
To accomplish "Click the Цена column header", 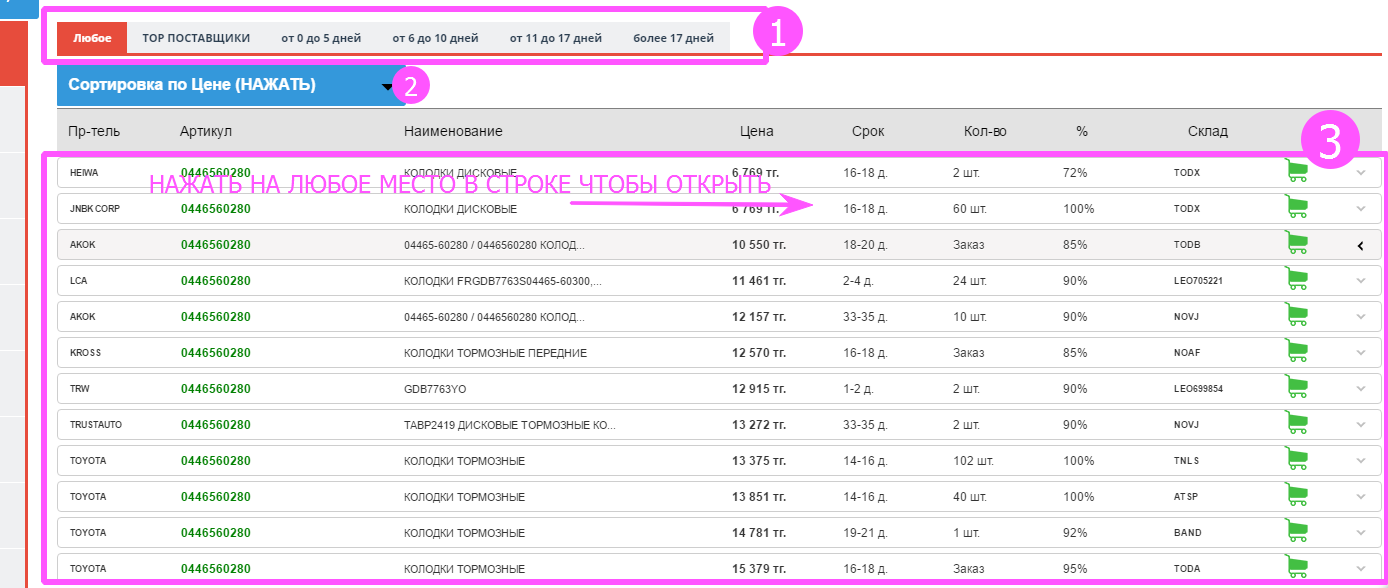I will [756, 131].
